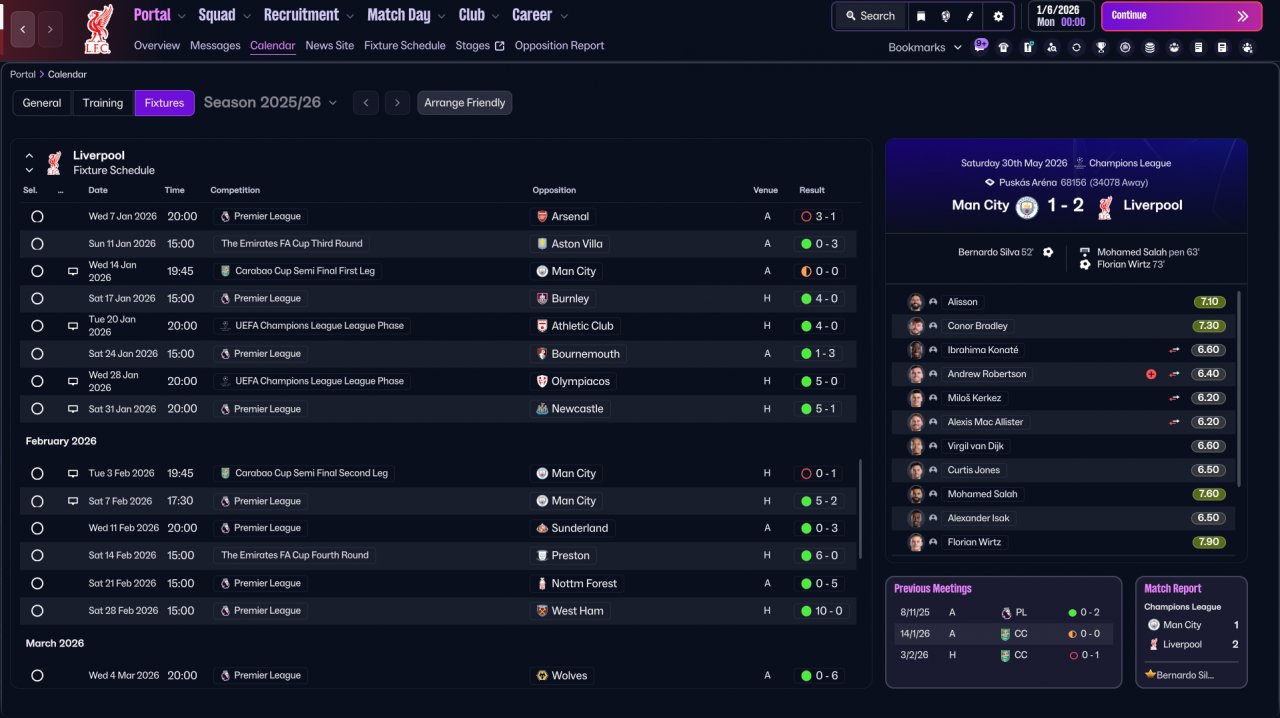Open the Overview sub-menu item
This screenshot has height=718, width=1280.
click(x=157, y=46)
